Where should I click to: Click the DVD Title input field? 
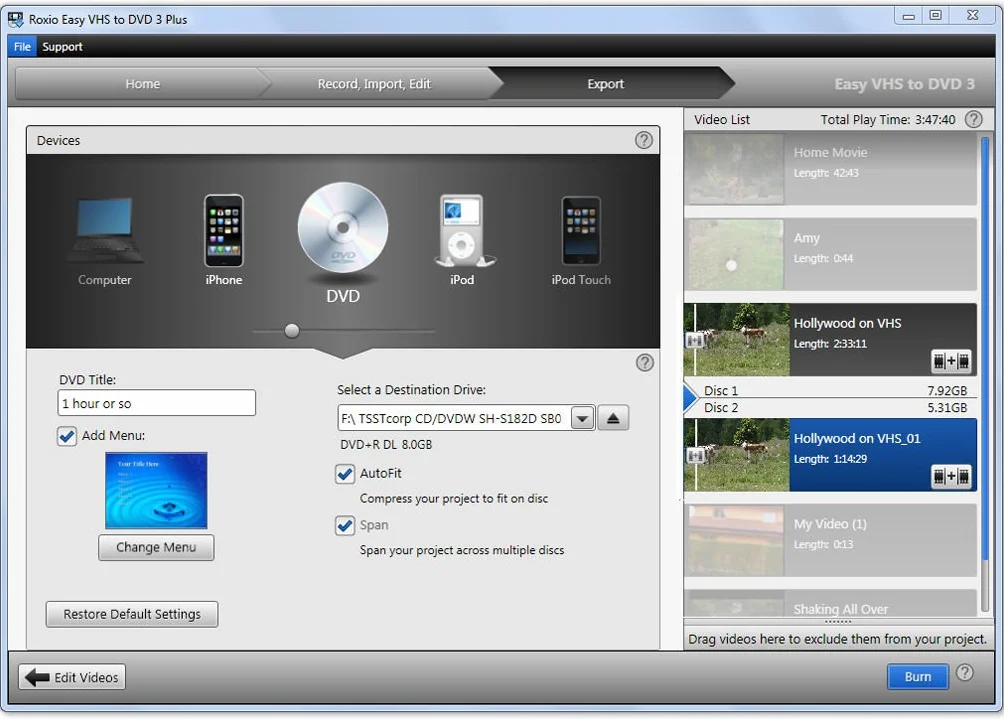click(156, 403)
